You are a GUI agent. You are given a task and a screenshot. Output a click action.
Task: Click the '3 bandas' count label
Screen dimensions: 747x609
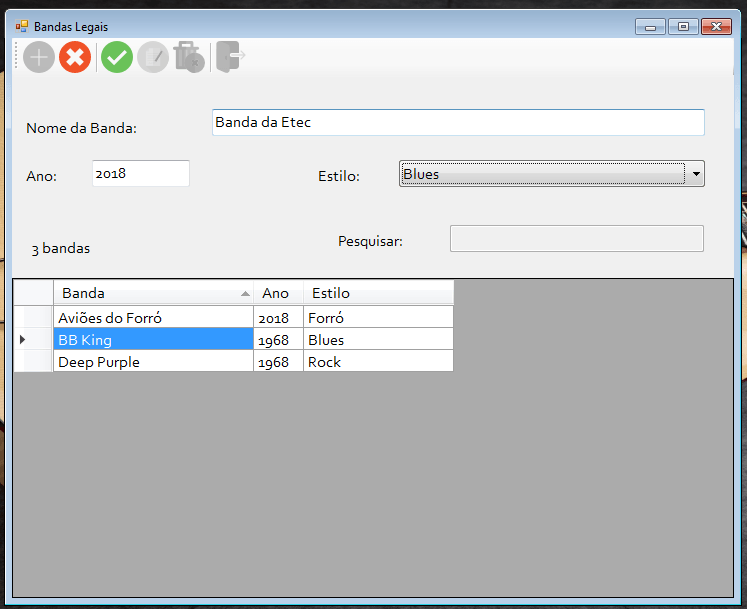pyautogui.click(x=61, y=249)
